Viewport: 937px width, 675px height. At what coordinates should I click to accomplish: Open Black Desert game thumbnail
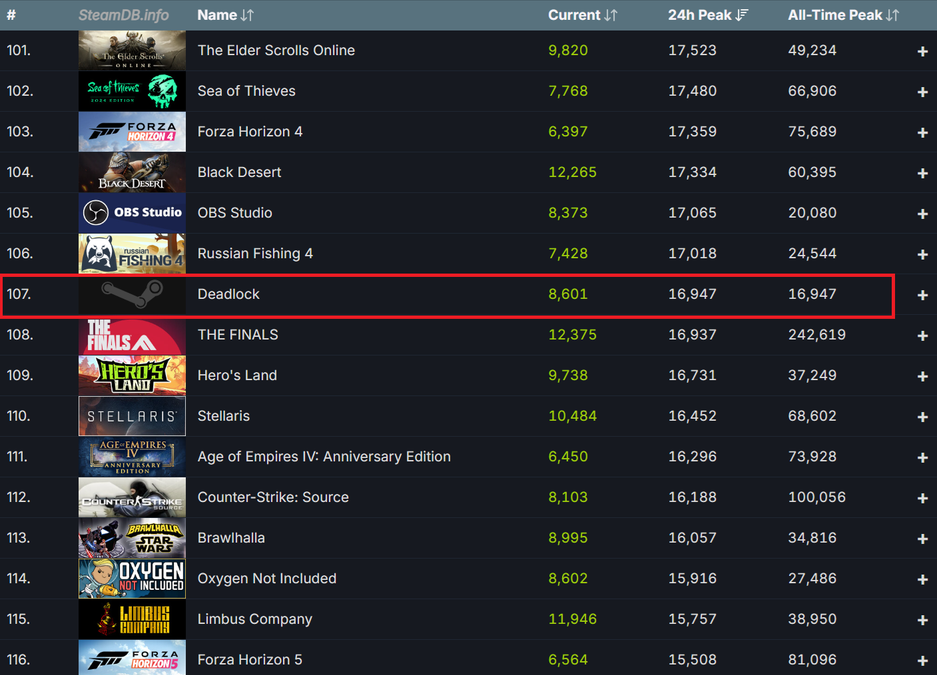[132, 172]
